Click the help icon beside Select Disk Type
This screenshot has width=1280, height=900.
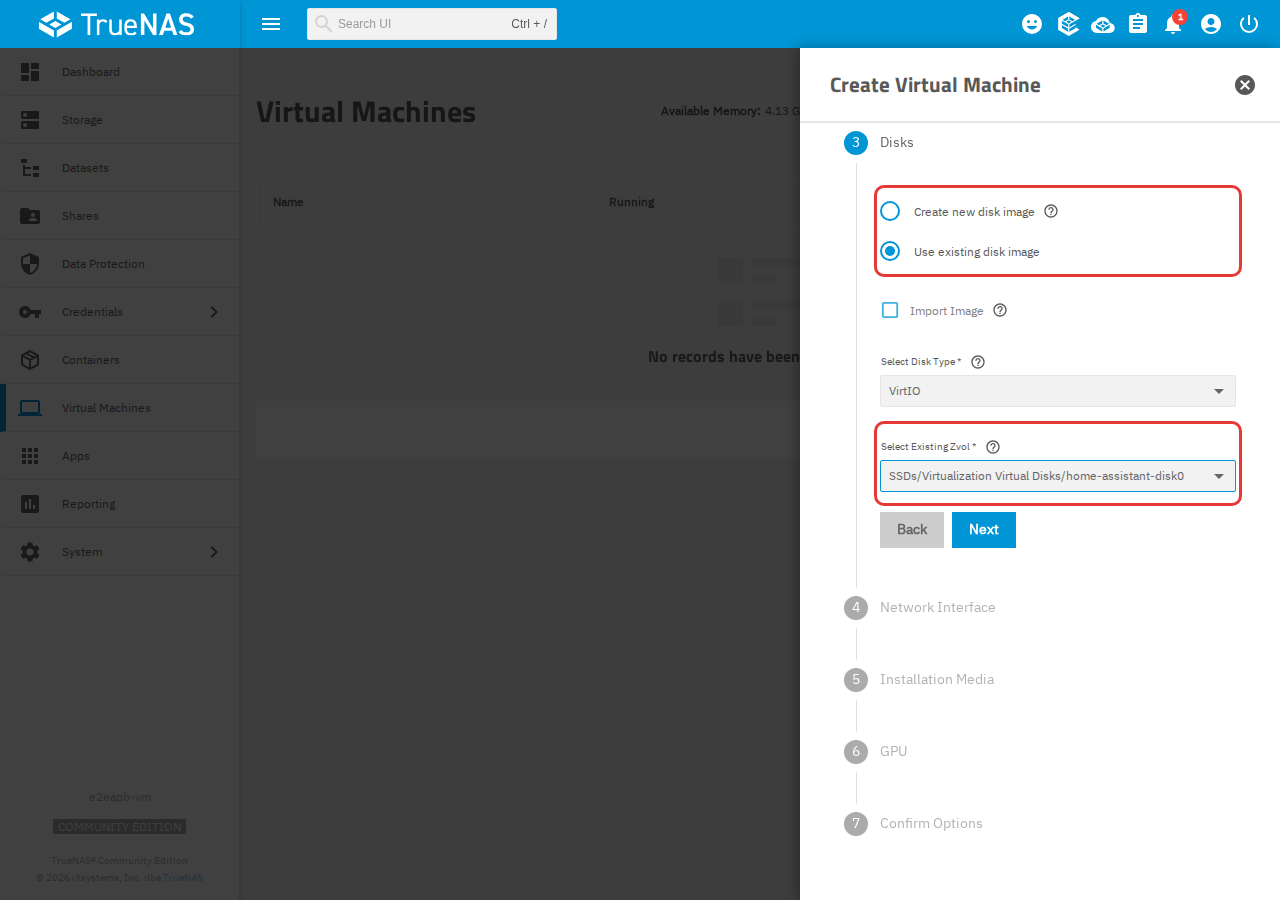tap(978, 362)
